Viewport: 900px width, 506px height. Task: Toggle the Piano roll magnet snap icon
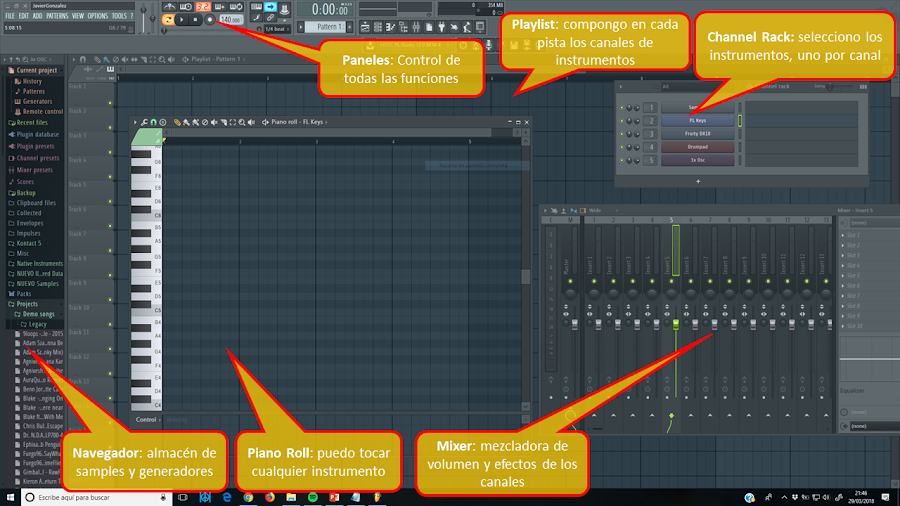point(153,122)
